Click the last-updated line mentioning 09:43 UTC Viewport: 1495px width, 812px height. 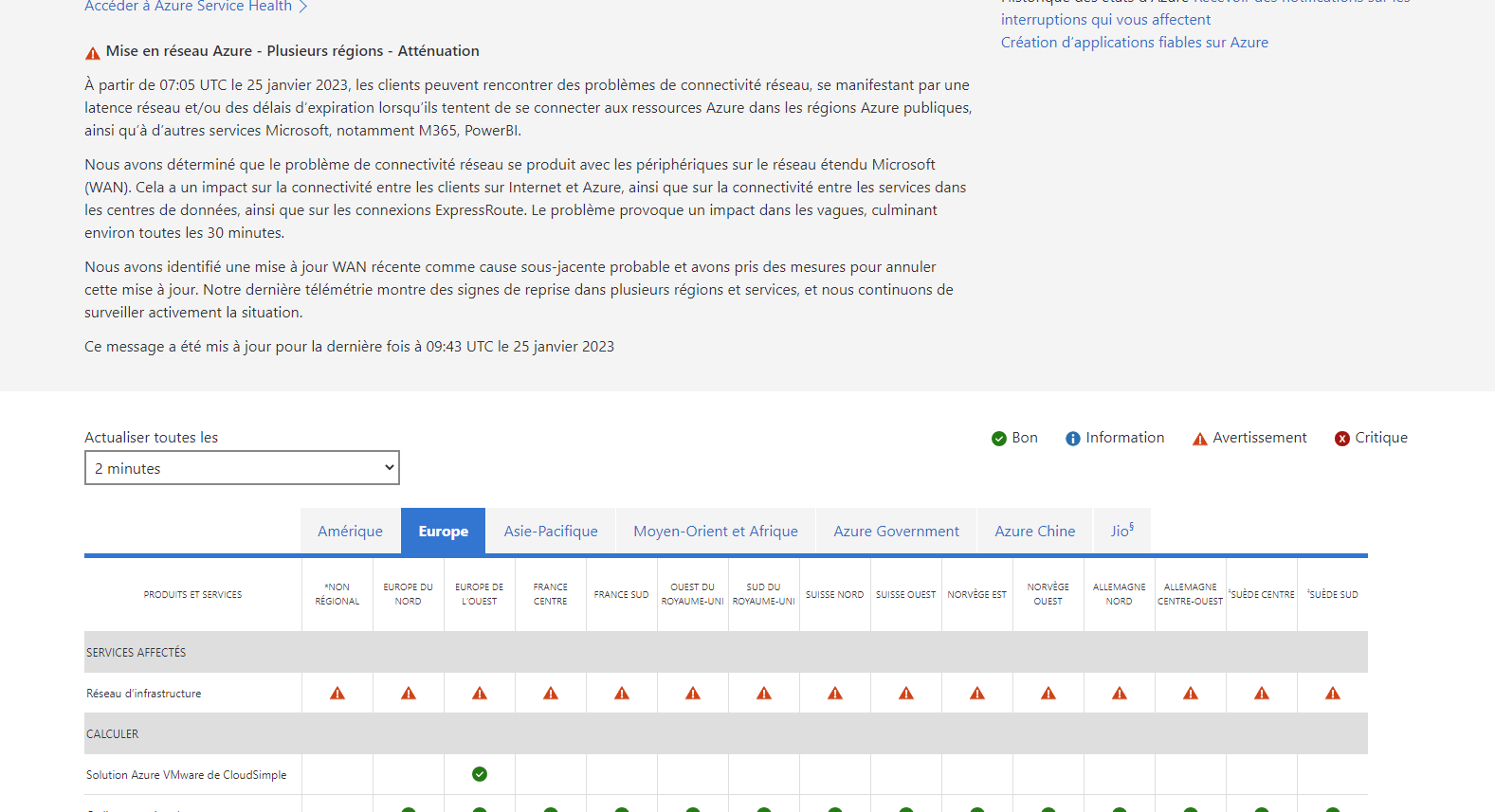[350, 347]
